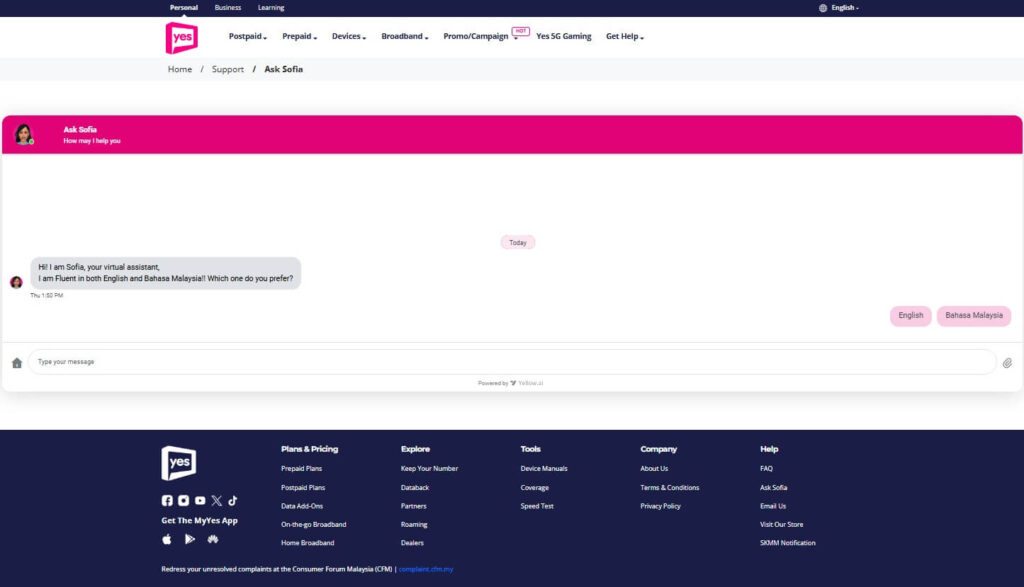Open the Get Help dropdown
Screen dimensions: 1024x587
coord(624,37)
